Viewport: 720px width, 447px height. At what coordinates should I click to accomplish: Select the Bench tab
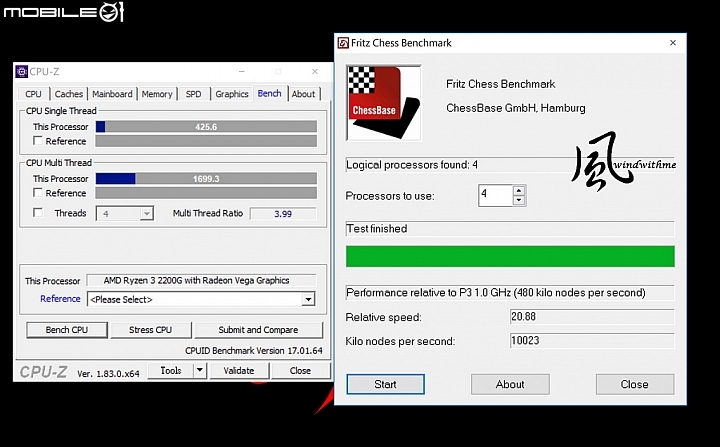click(270, 93)
